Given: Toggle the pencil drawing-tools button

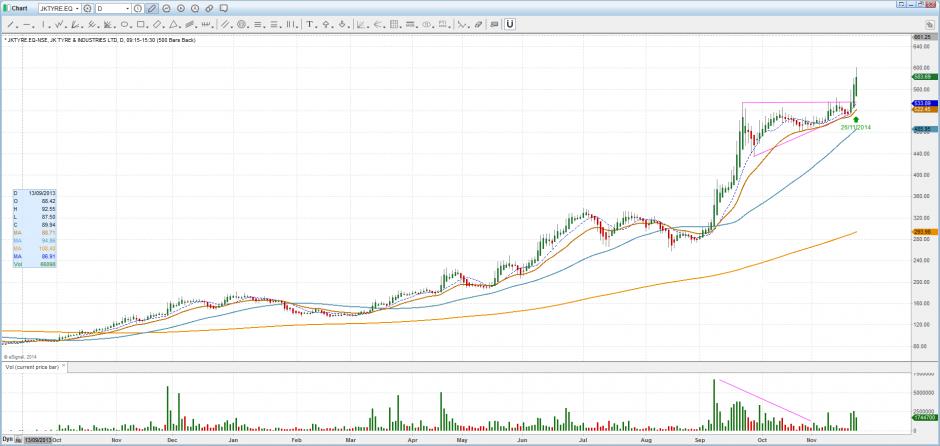Looking at the screenshot, I should (x=152, y=8).
